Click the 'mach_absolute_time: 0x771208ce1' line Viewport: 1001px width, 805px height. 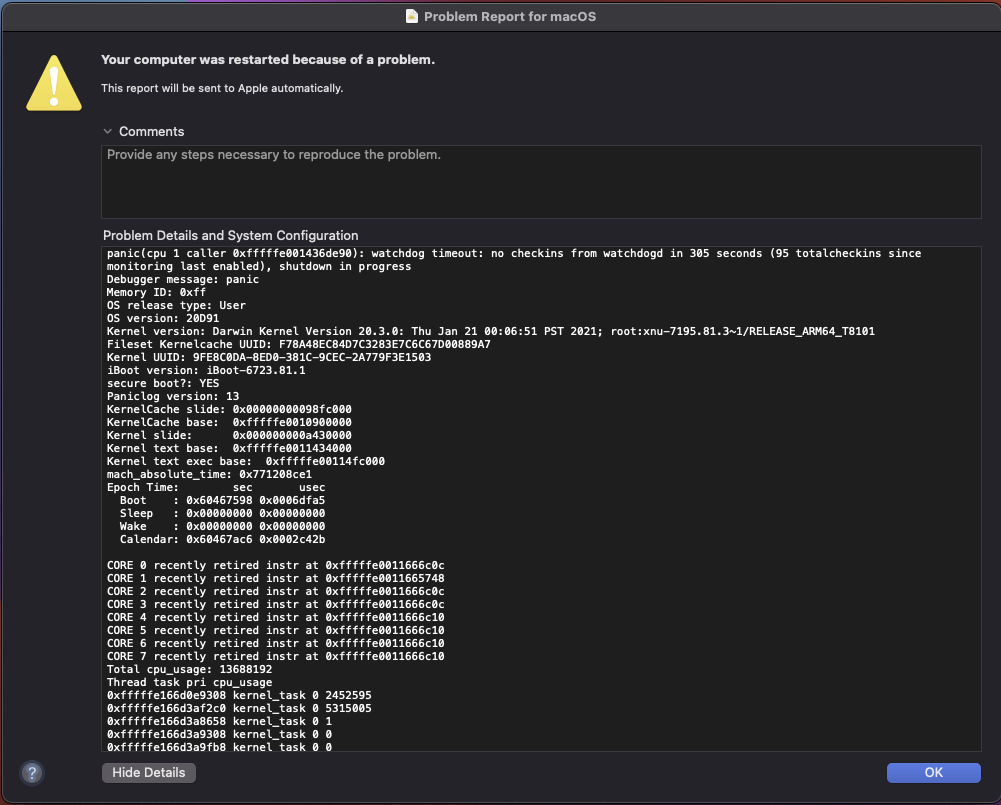tap(209, 474)
